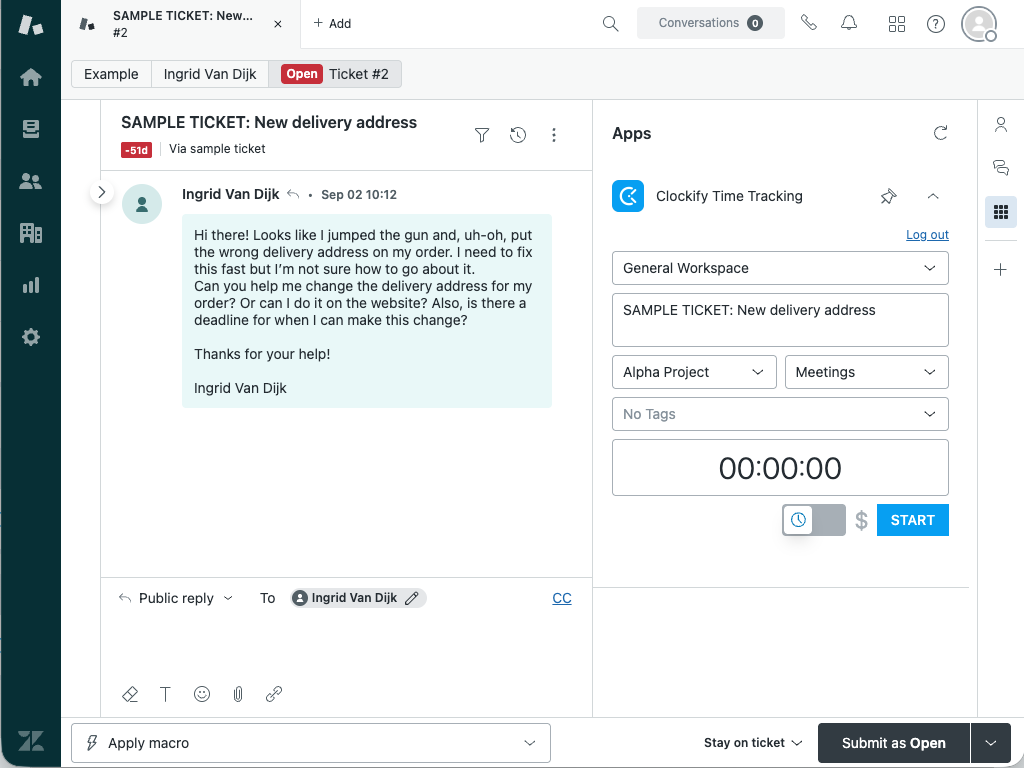Open ticket conversation filter icon
The height and width of the screenshot is (768, 1024).
tap(482, 134)
